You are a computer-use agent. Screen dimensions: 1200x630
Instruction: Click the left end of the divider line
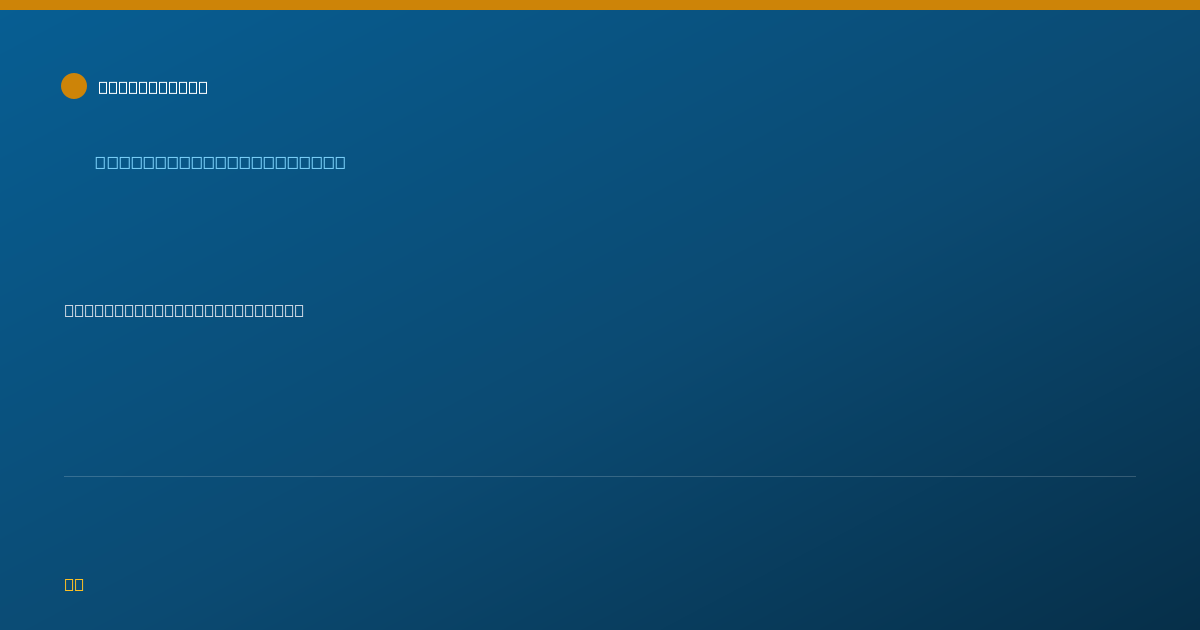tap(66, 476)
